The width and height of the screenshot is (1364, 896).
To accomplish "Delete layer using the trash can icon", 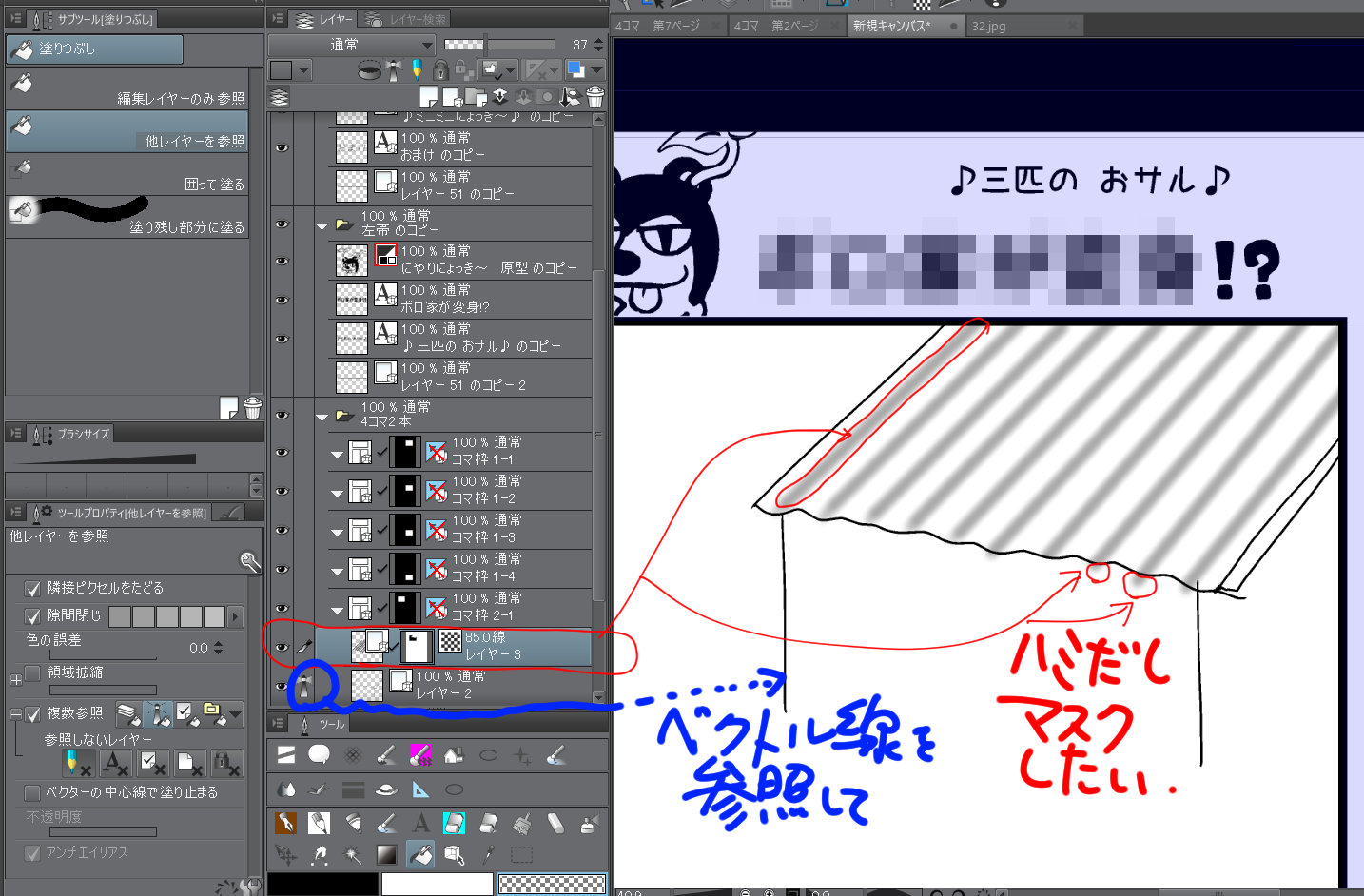I will [x=594, y=97].
